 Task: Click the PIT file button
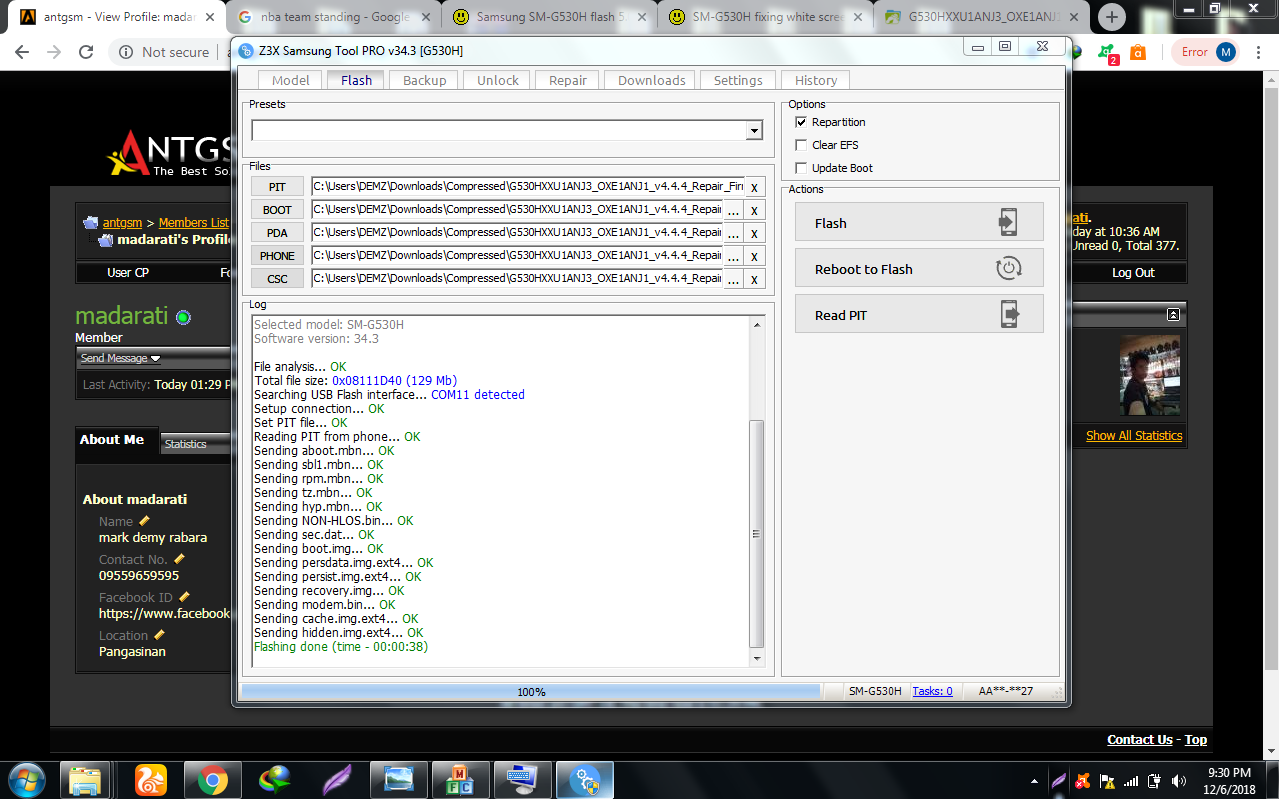click(277, 187)
